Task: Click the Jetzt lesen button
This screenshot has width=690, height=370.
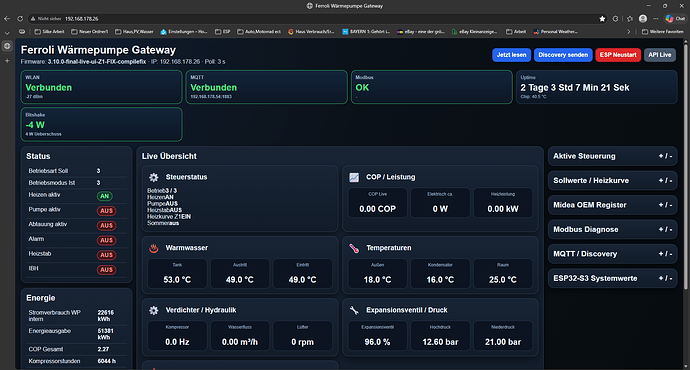Action: point(511,55)
